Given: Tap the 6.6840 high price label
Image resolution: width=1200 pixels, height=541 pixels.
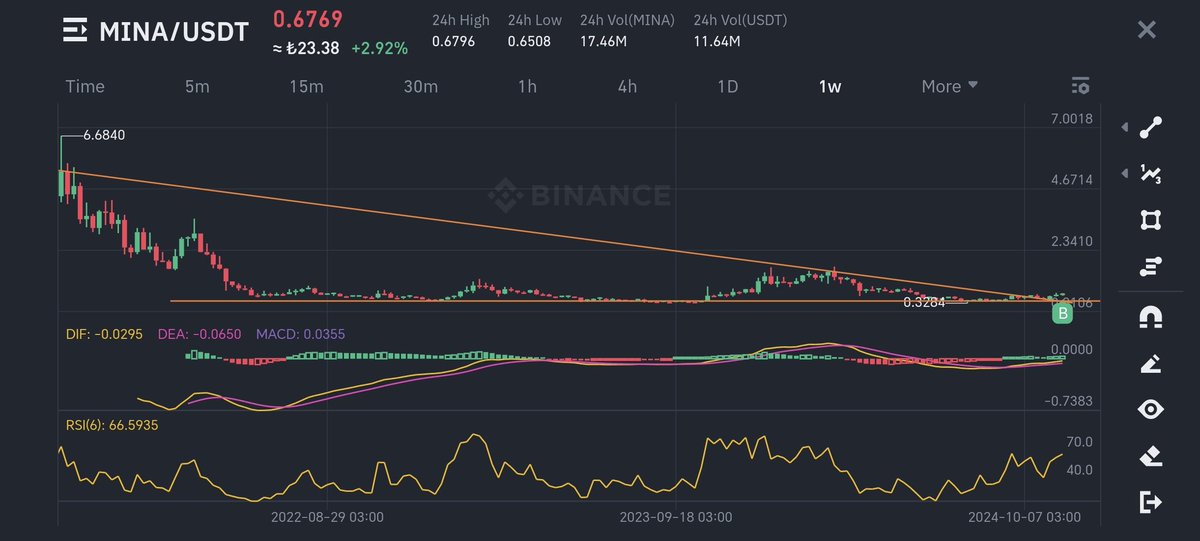Looking at the screenshot, I should pyautogui.click(x=104, y=134).
